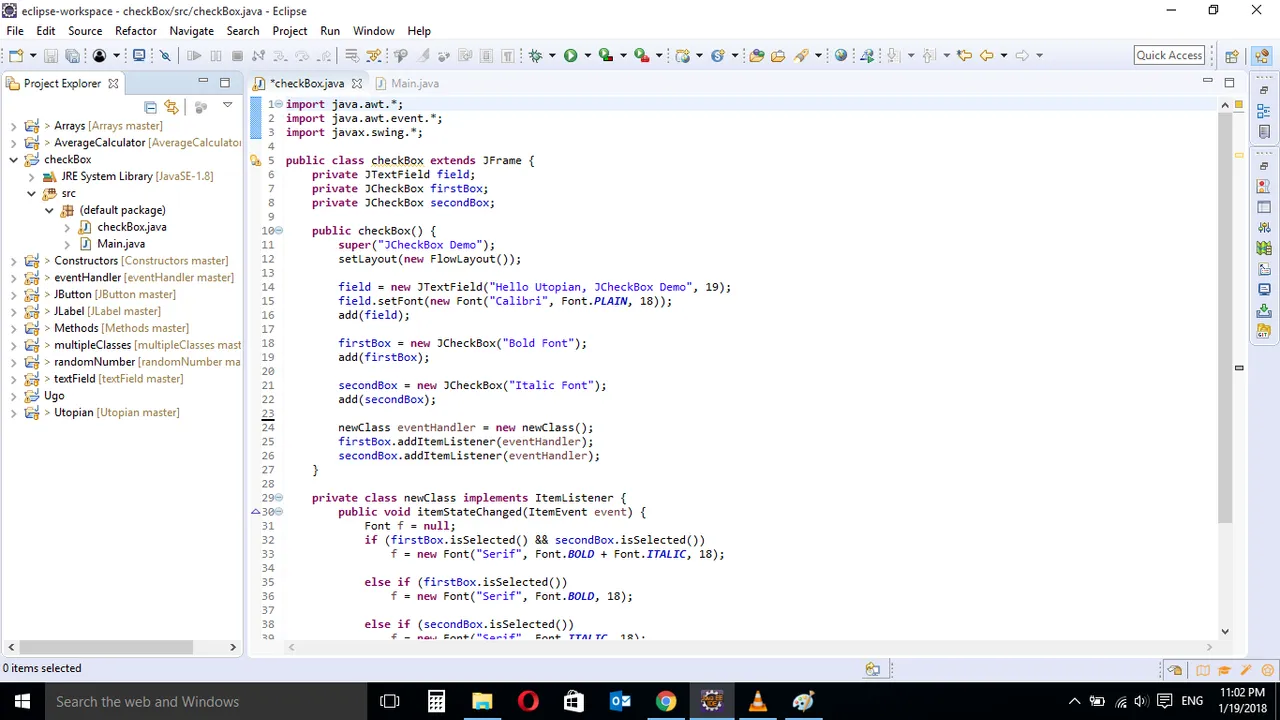This screenshot has height=720, width=1280.
Task: Click the Search flashlight toolbar icon
Action: [x=801, y=56]
